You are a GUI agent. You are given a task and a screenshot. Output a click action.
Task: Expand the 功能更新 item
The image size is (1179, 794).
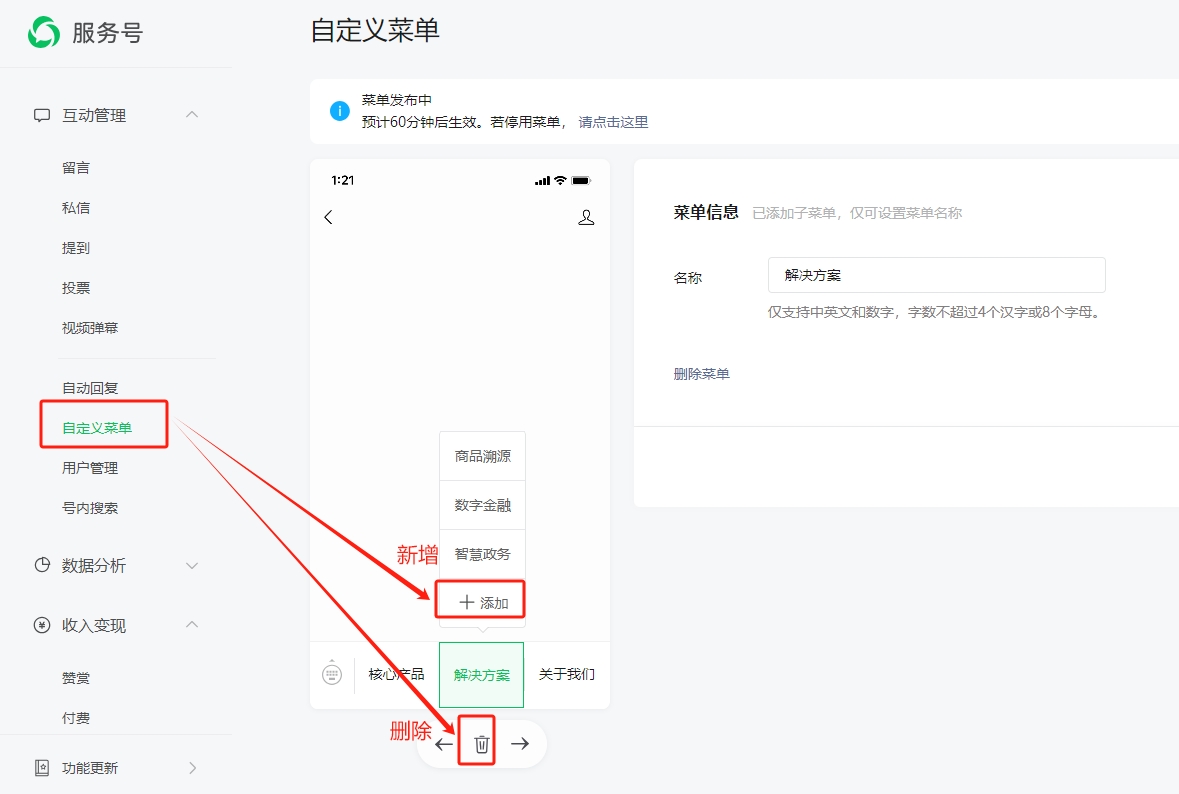(192, 768)
